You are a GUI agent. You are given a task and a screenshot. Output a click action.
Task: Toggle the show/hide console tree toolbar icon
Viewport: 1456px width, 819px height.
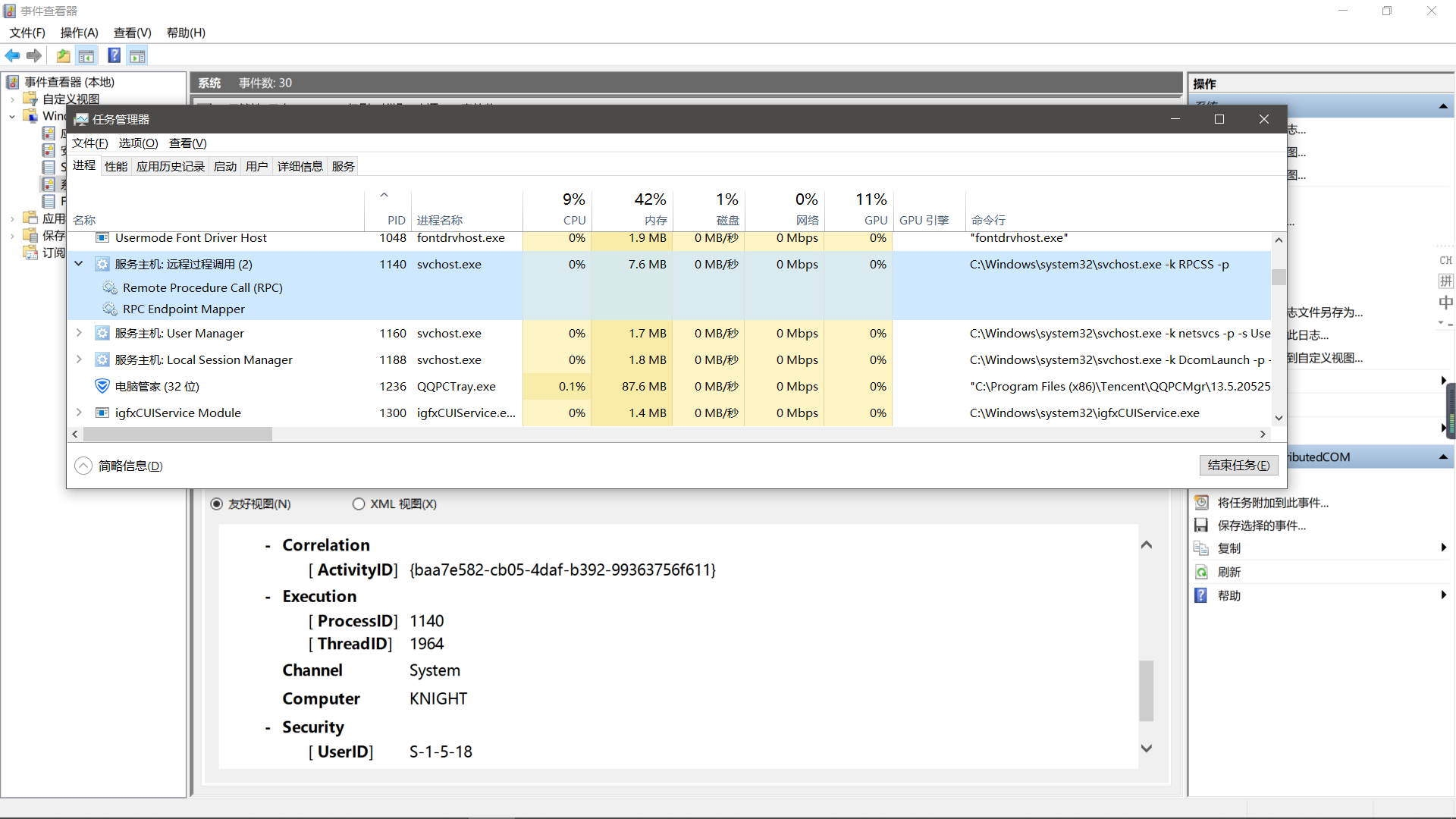point(86,55)
